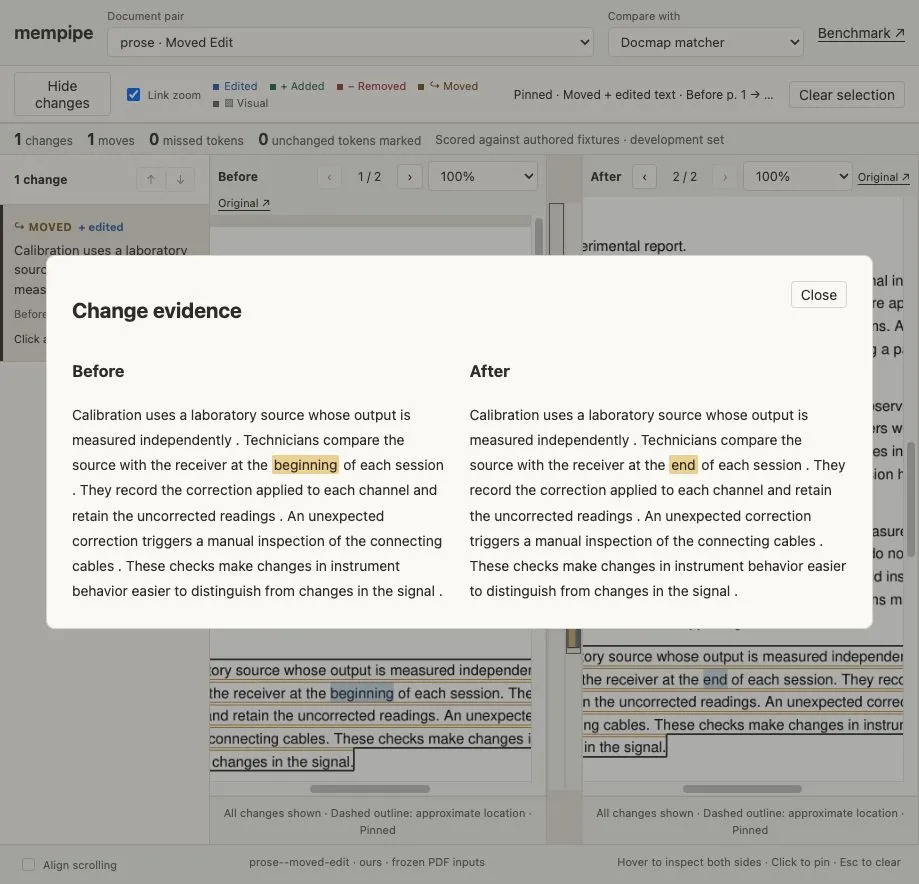
Task: Go to next change with down arrow
Action: tap(181, 179)
